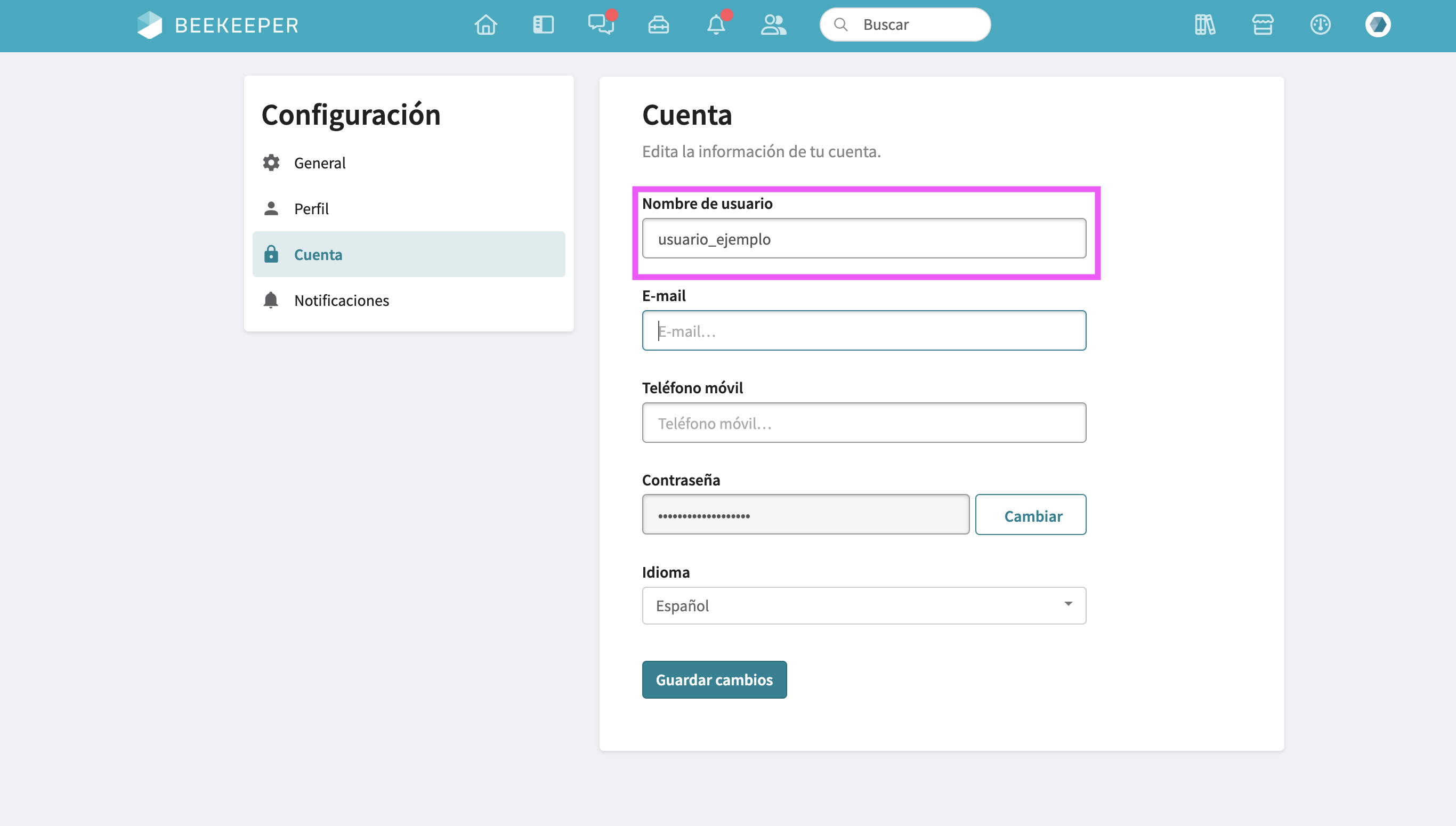Select the General settings tab
The image size is (1456, 826).
(x=319, y=163)
